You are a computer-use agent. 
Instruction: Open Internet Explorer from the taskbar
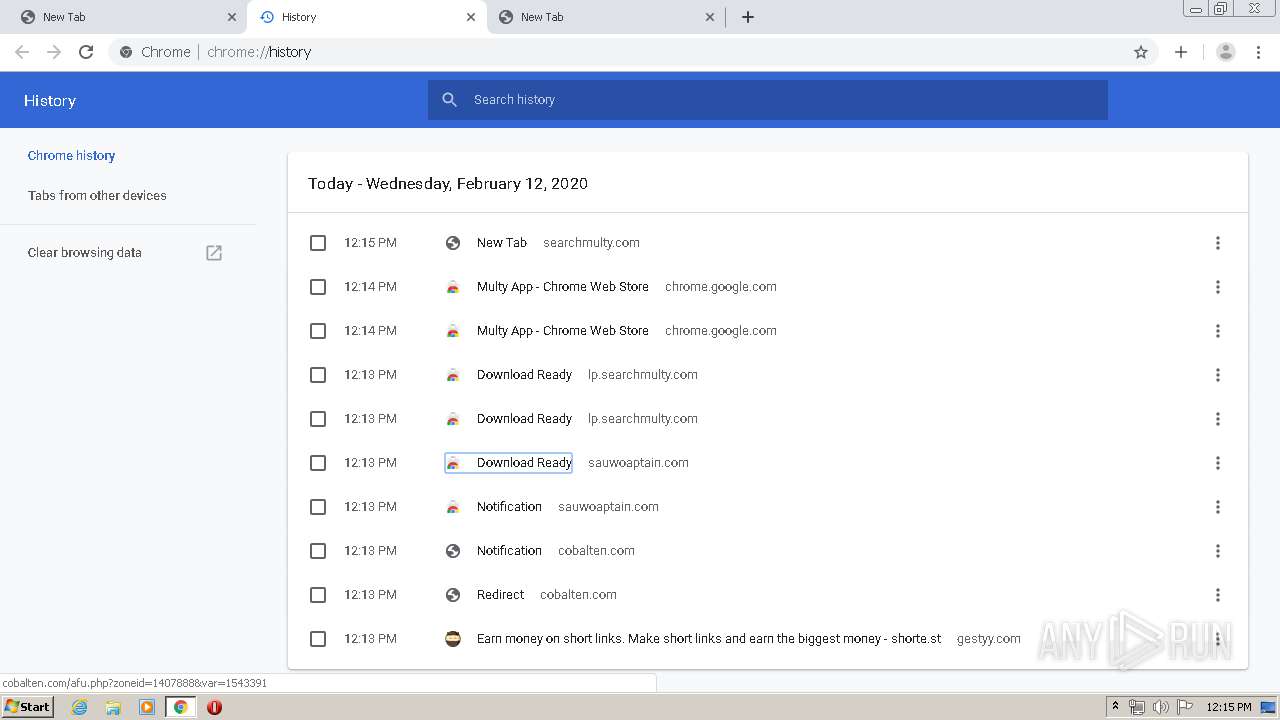coord(79,707)
